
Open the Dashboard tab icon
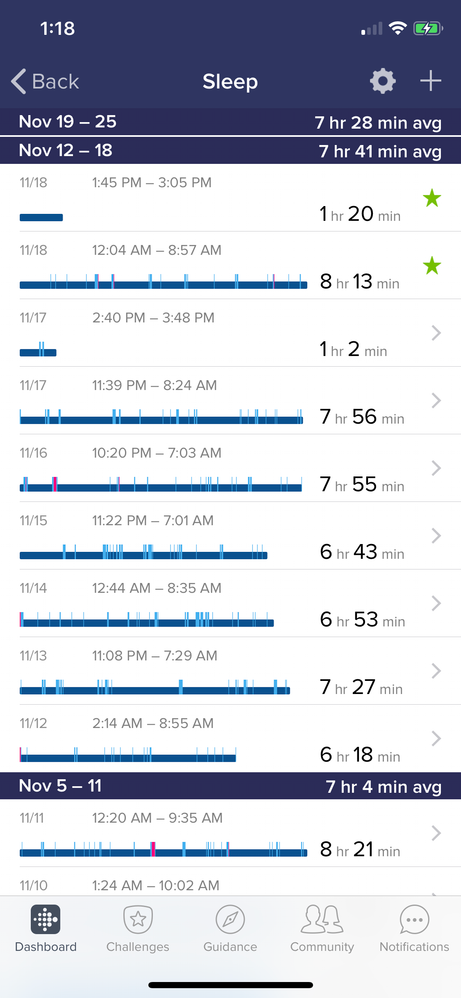(45, 919)
